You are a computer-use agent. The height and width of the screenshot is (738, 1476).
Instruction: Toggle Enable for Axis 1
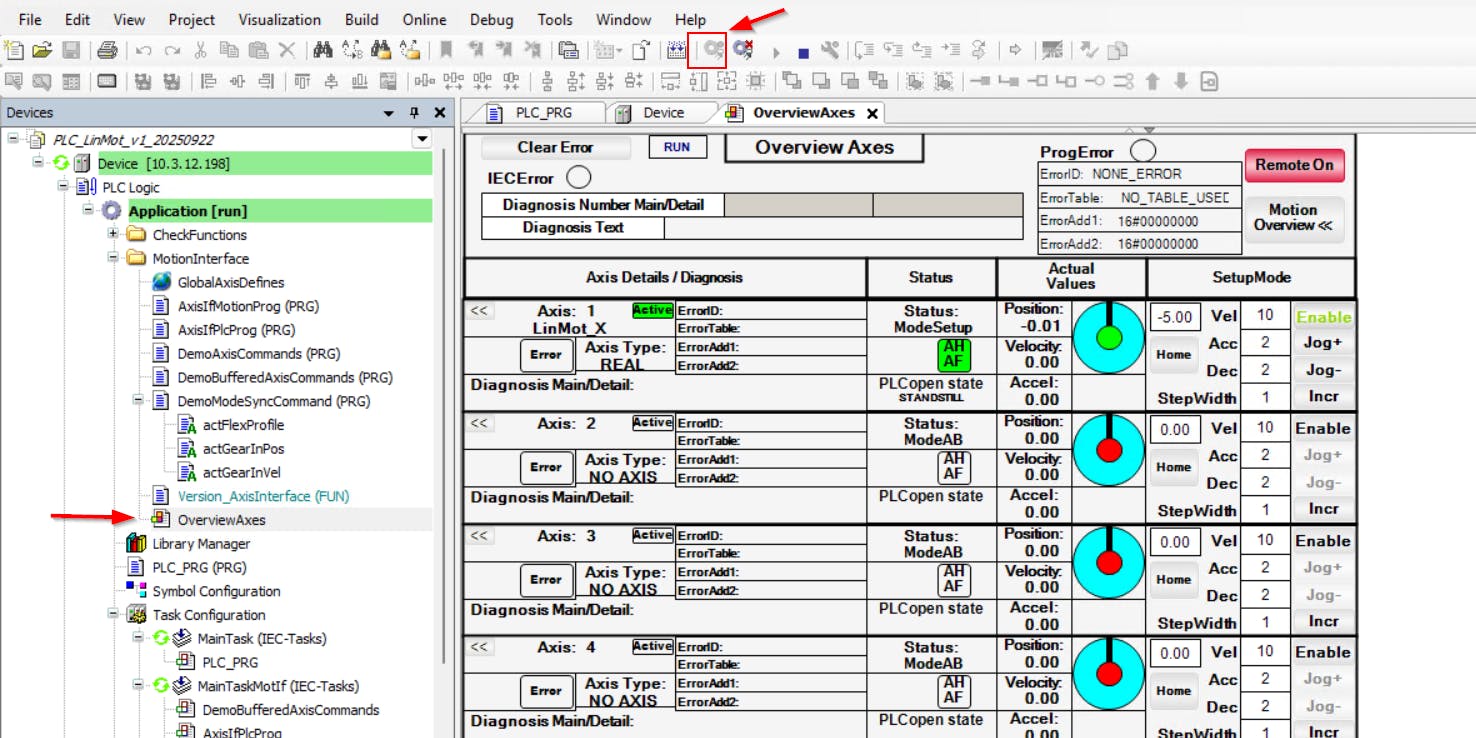[x=1323, y=317]
